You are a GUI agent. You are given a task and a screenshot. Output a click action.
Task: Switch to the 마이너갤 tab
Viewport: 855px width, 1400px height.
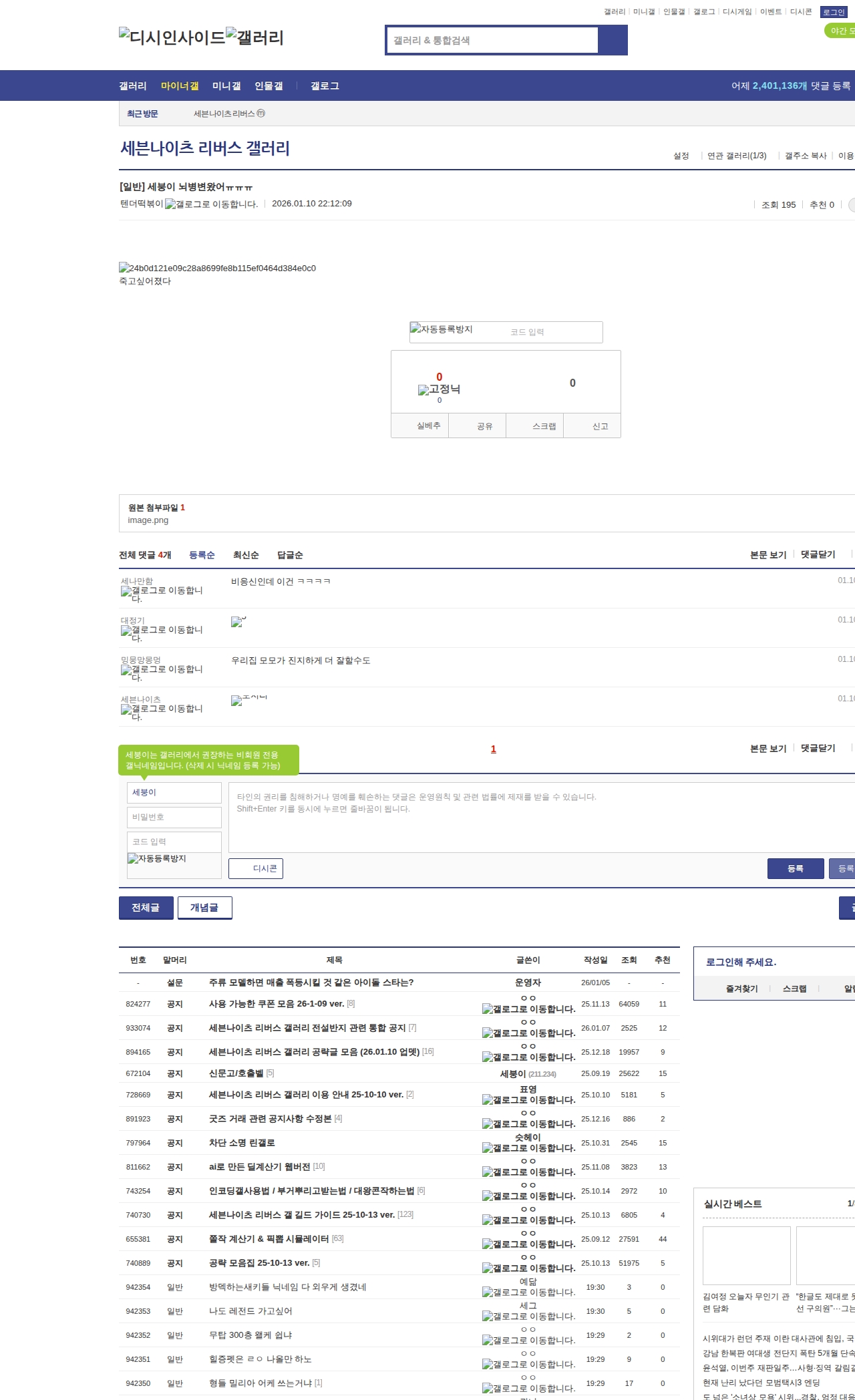[x=180, y=86]
